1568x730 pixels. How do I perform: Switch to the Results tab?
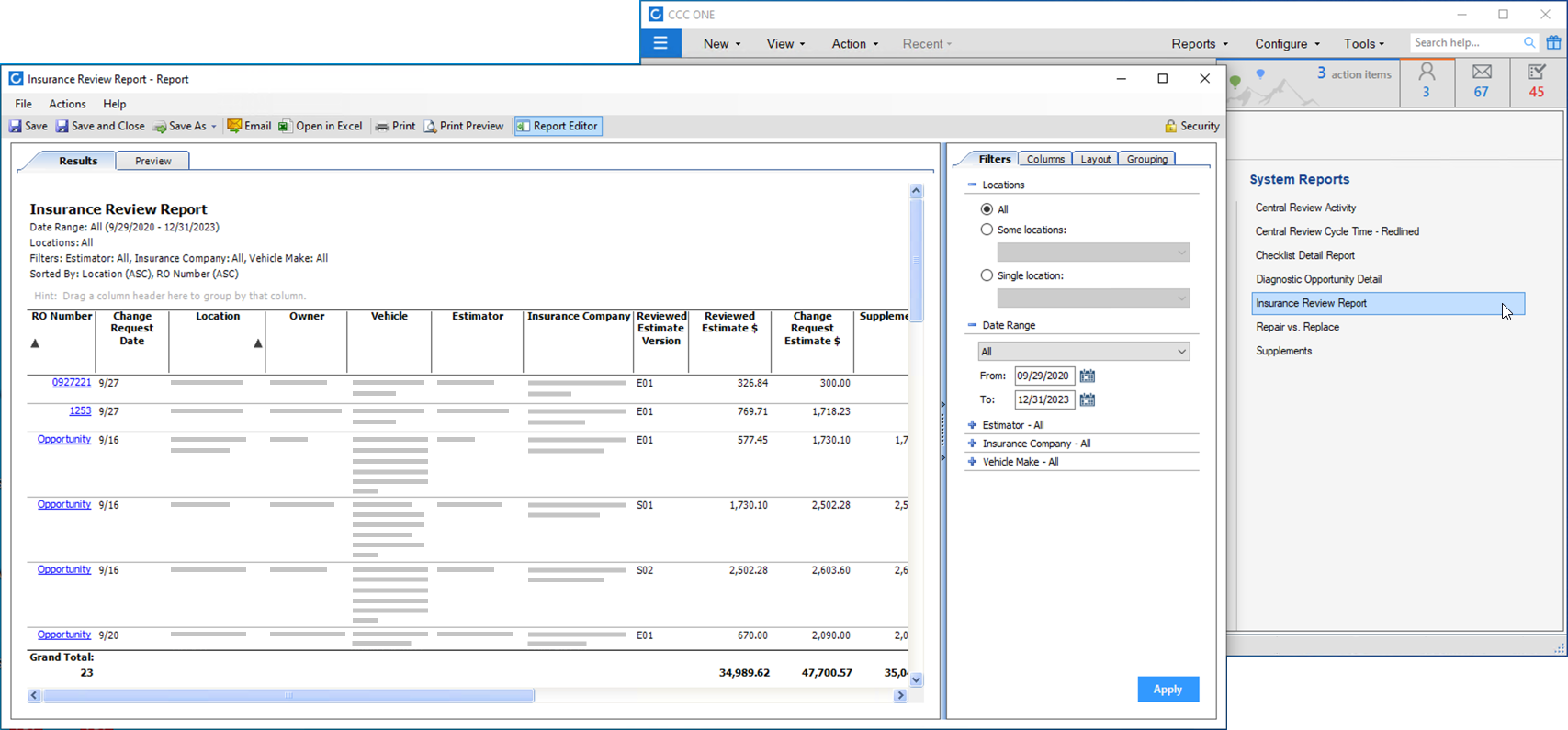click(x=78, y=161)
